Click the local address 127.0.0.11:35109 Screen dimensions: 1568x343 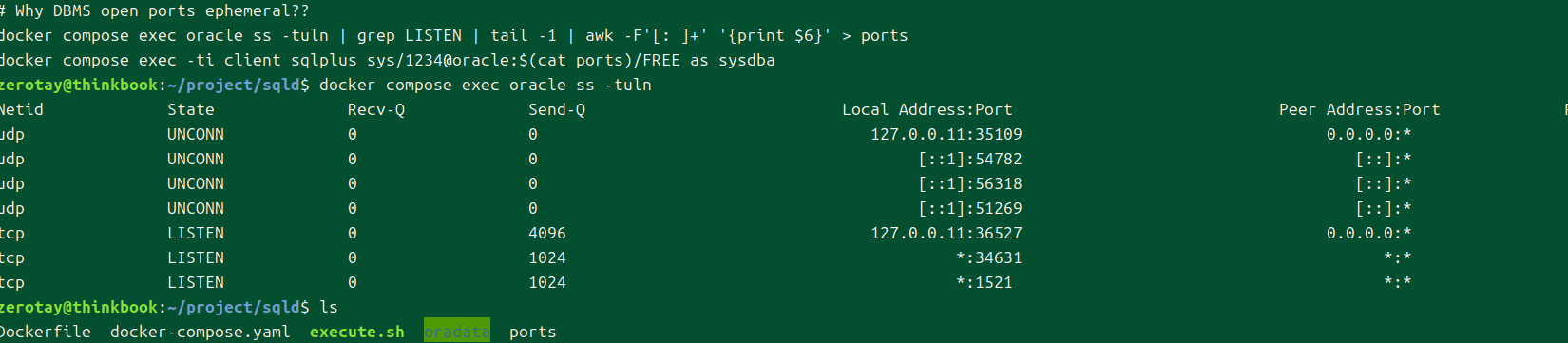pos(947,134)
